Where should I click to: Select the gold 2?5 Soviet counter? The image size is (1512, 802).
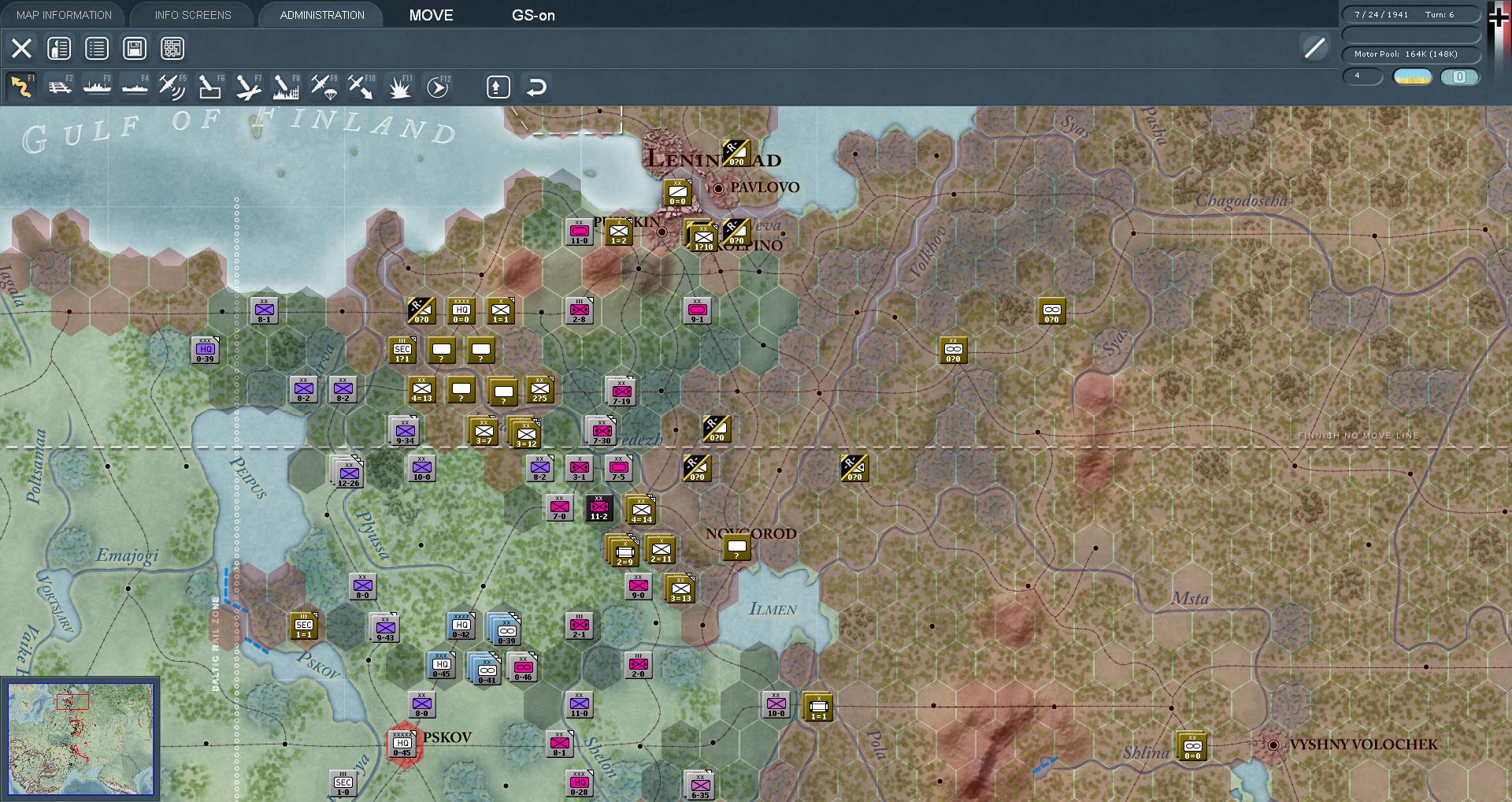(x=539, y=390)
